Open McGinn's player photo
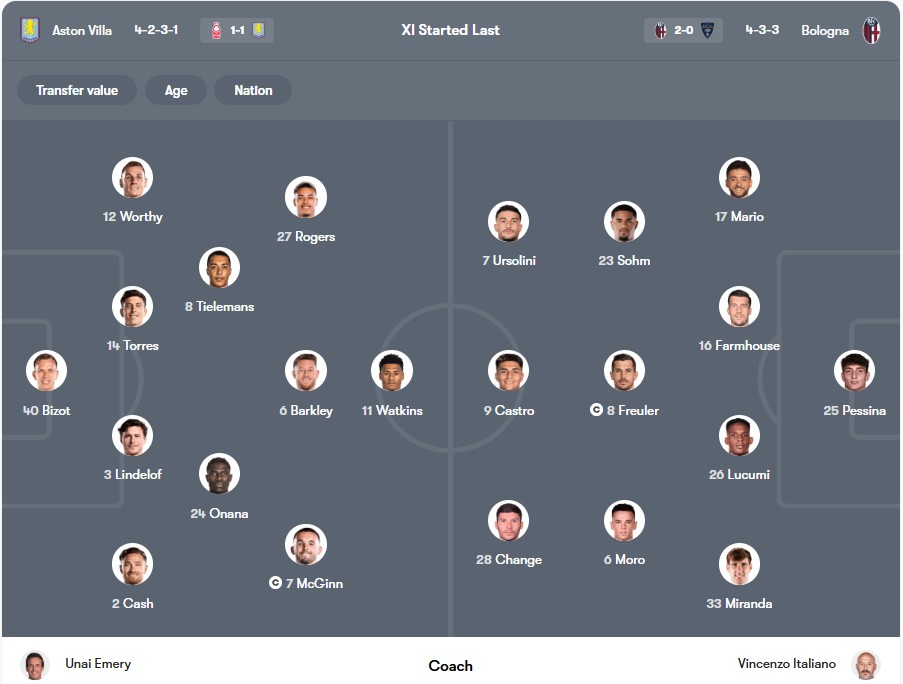The width and height of the screenshot is (903, 684). (305, 544)
